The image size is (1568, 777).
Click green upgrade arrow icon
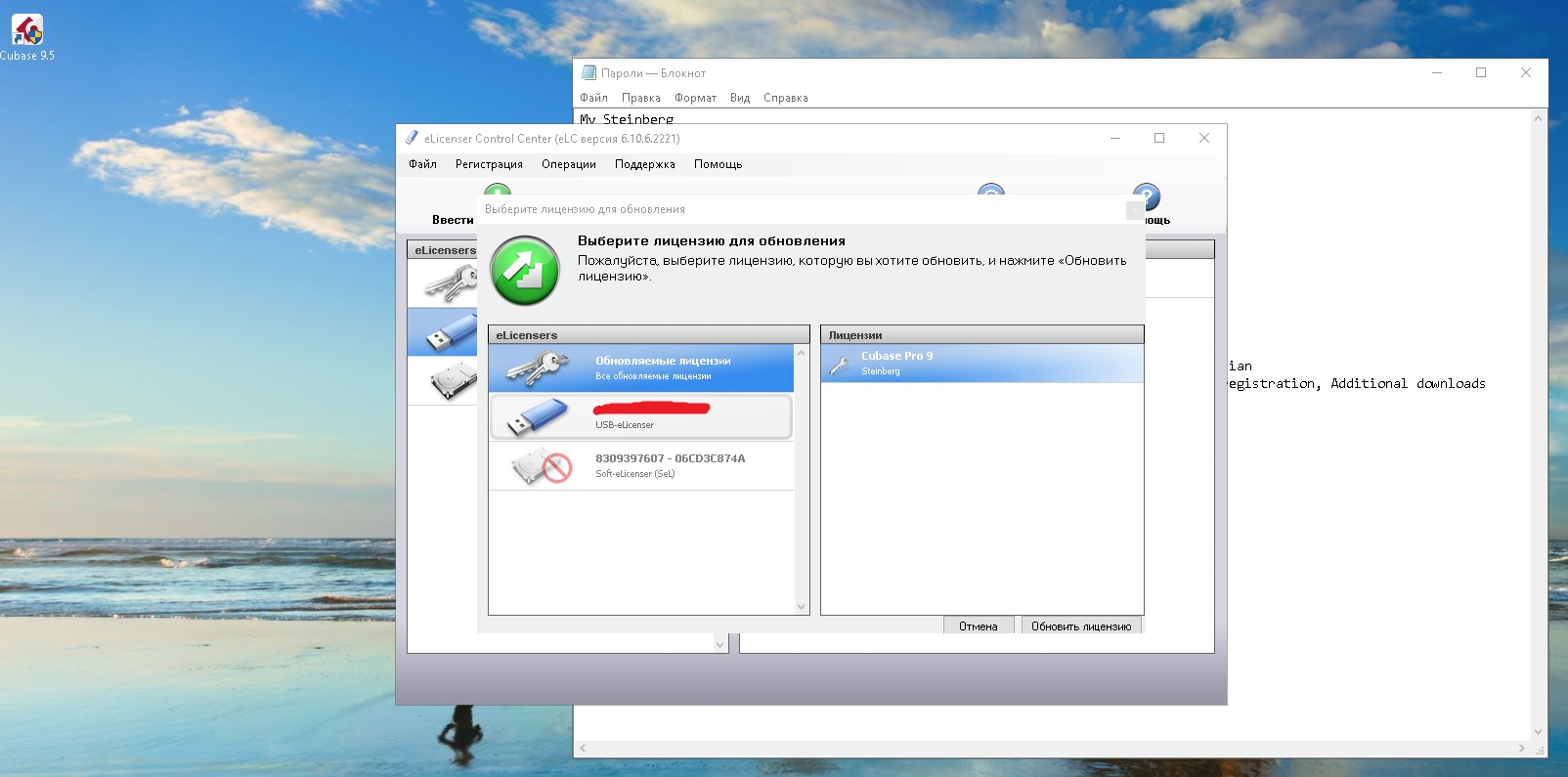coord(525,271)
